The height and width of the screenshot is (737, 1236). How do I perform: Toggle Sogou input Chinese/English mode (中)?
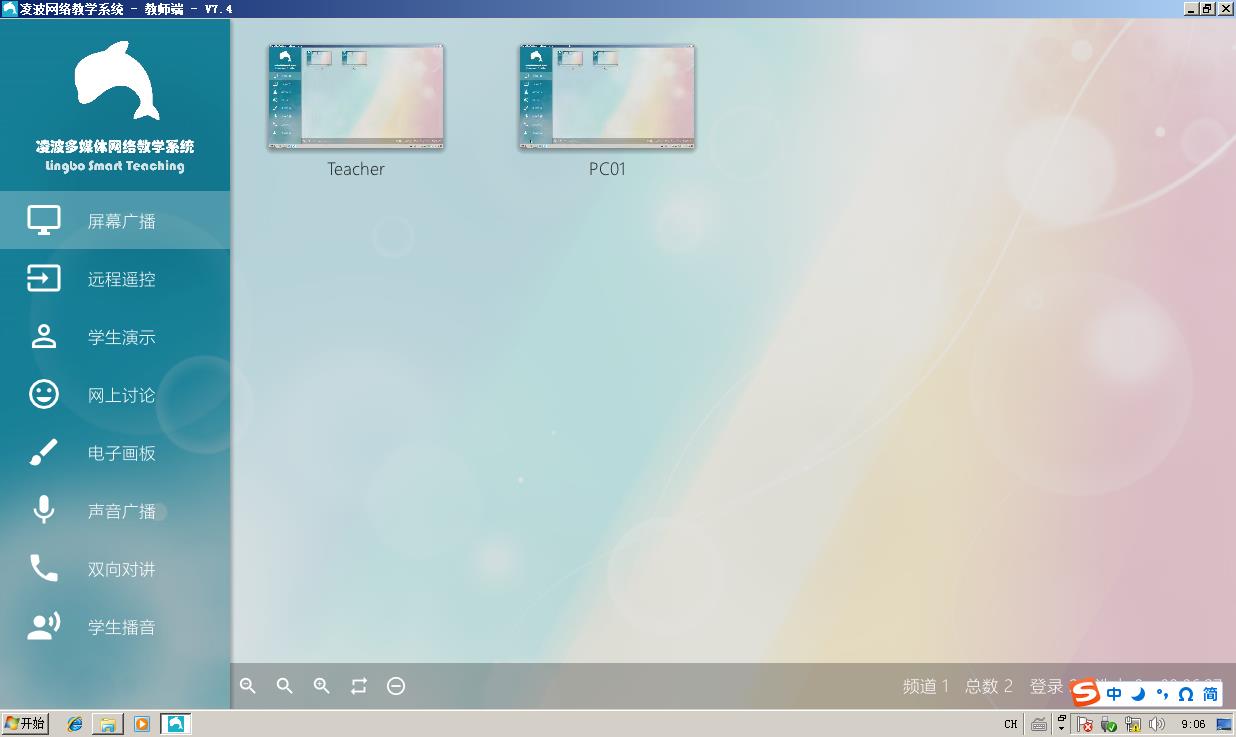pyautogui.click(x=1114, y=694)
